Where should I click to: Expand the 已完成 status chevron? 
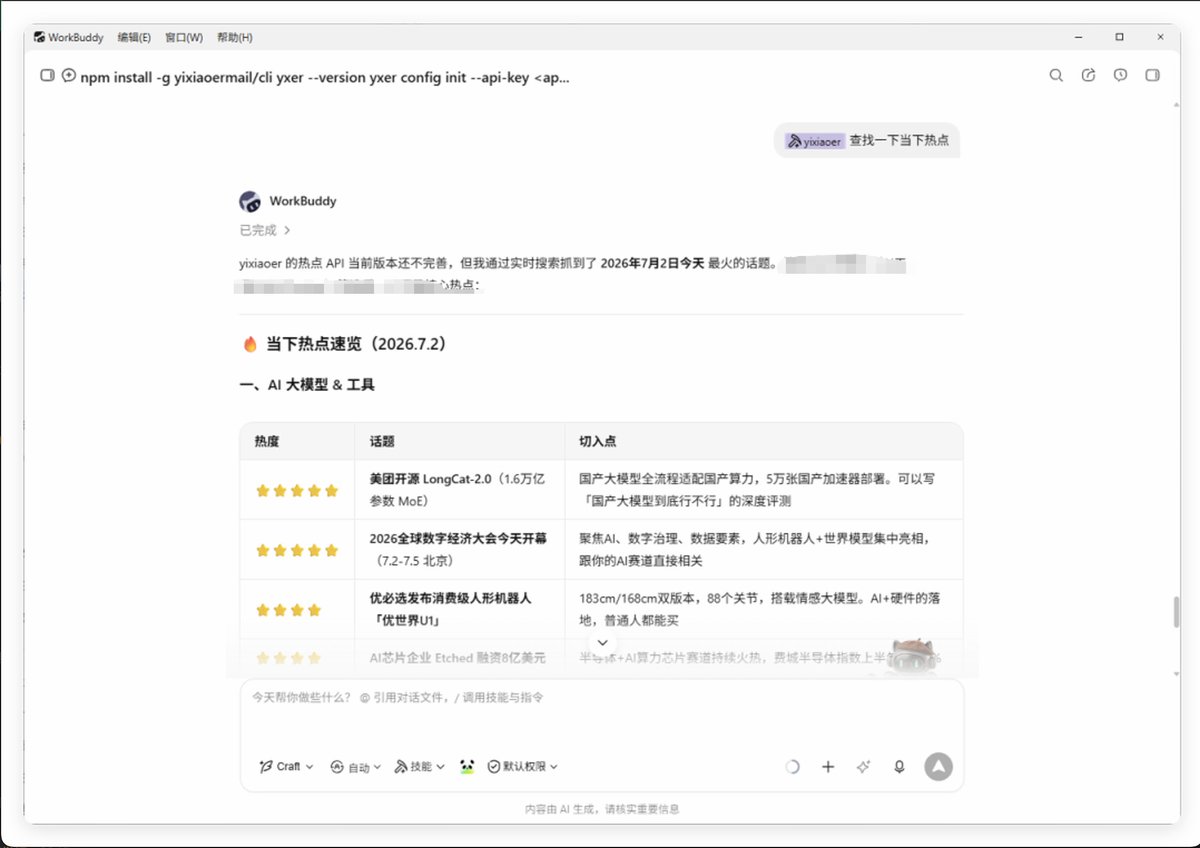(287, 230)
